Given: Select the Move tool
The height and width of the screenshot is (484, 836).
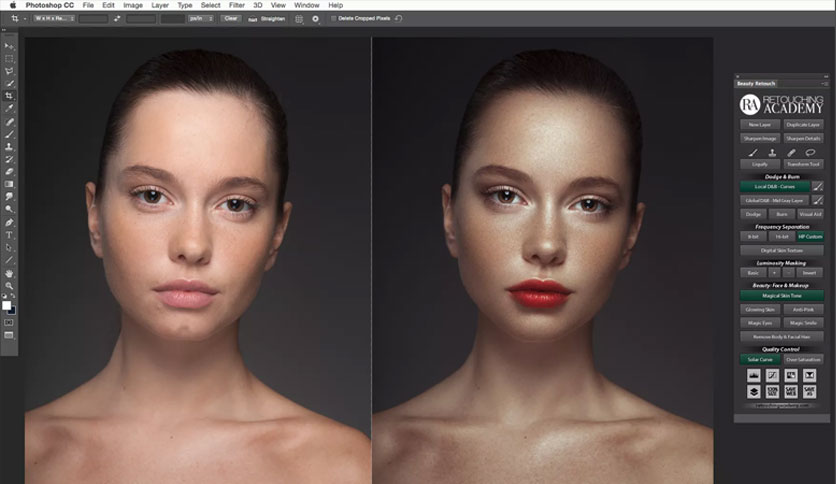Looking at the screenshot, I should pos(9,46).
